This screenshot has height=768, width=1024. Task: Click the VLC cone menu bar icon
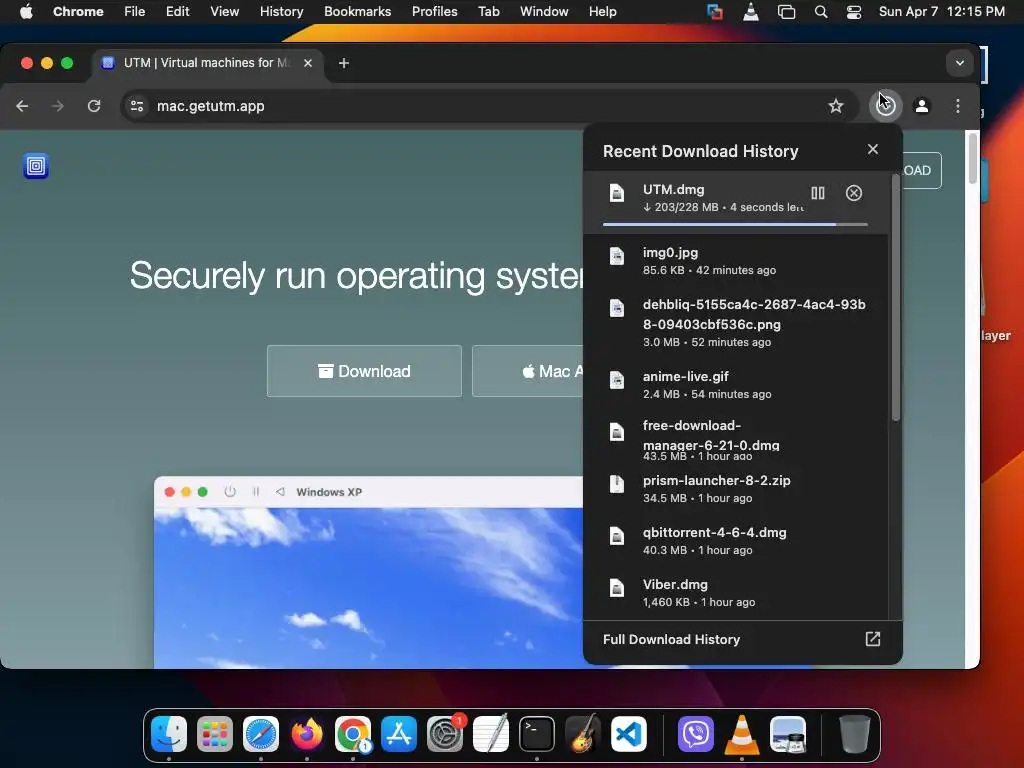click(x=751, y=11)
